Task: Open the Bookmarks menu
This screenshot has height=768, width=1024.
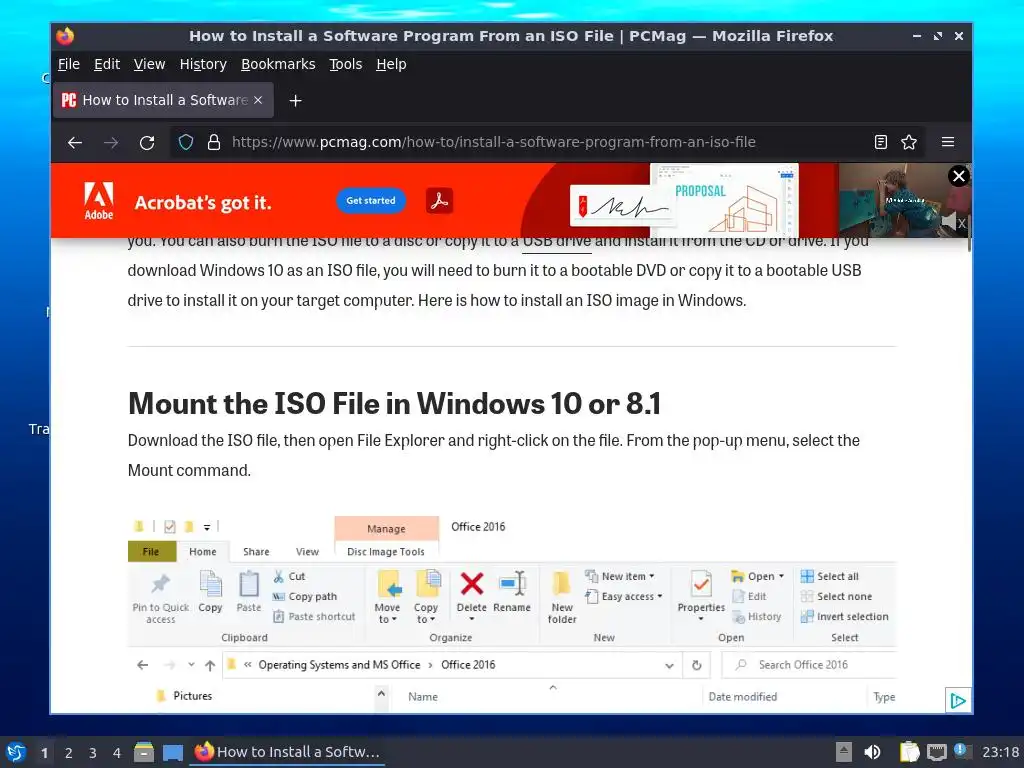Action: [278, 64]
